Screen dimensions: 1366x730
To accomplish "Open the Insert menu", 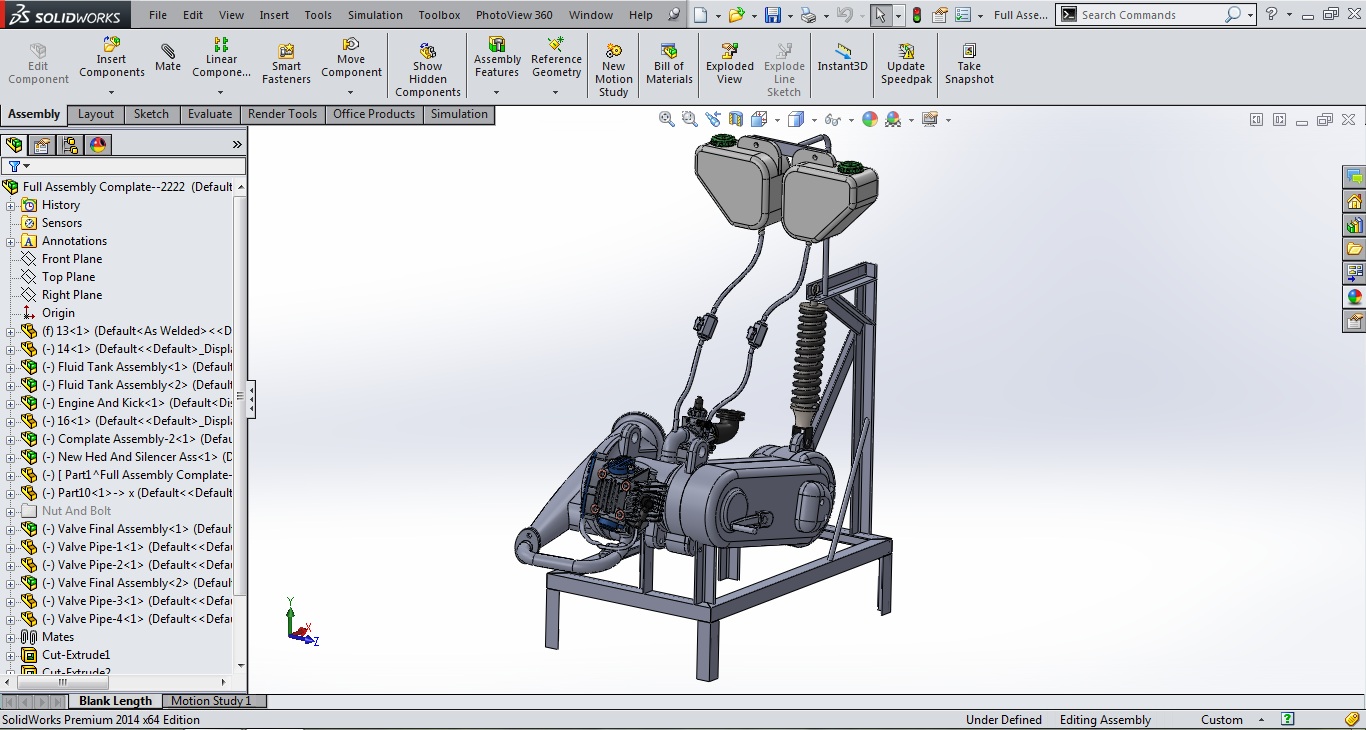I will click(274, 15).
